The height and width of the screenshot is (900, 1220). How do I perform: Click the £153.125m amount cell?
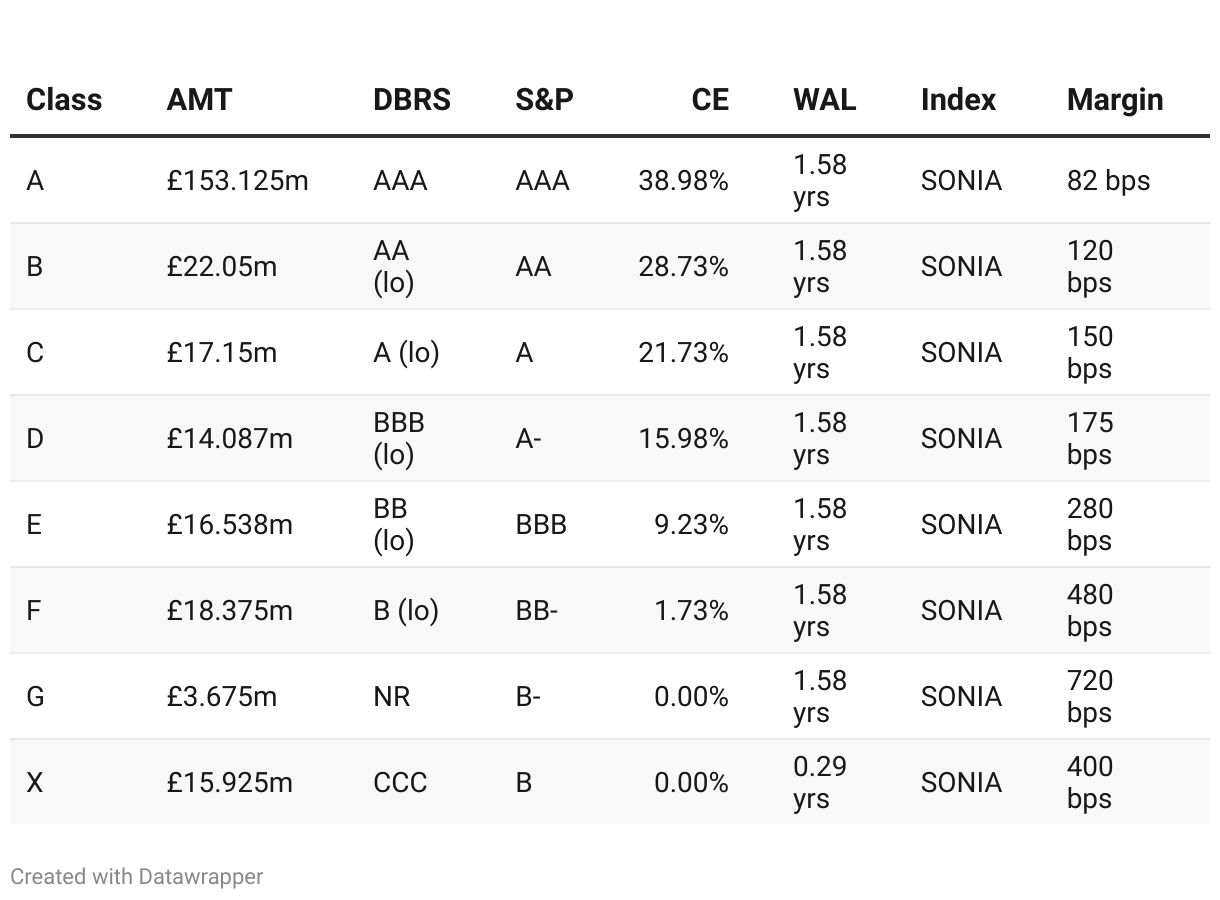pyautogui.click(x=238, y=181)
